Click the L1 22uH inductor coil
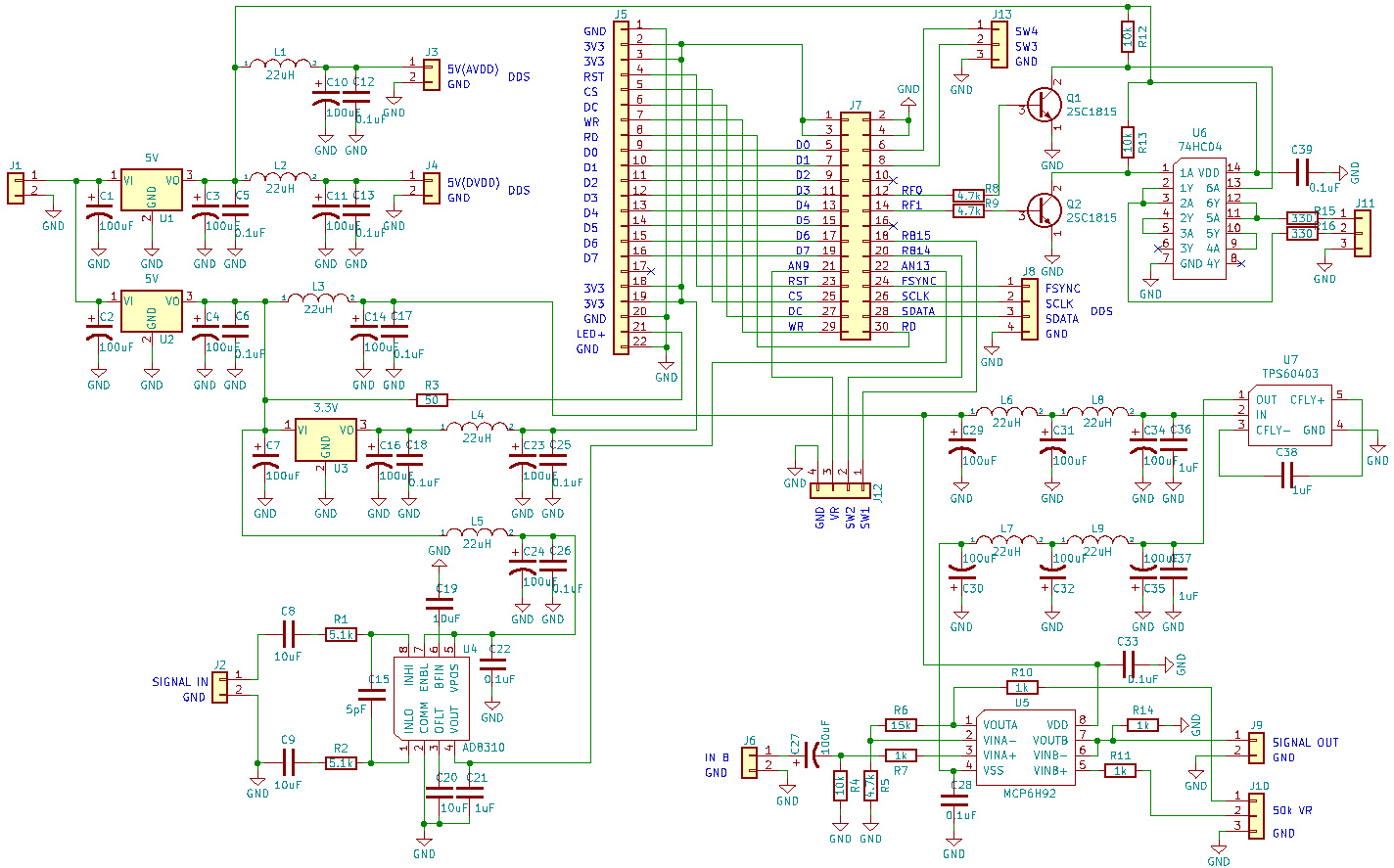The height and width of the screenshot is (868, 1394). pyautogui.click(x=280, y=66)
